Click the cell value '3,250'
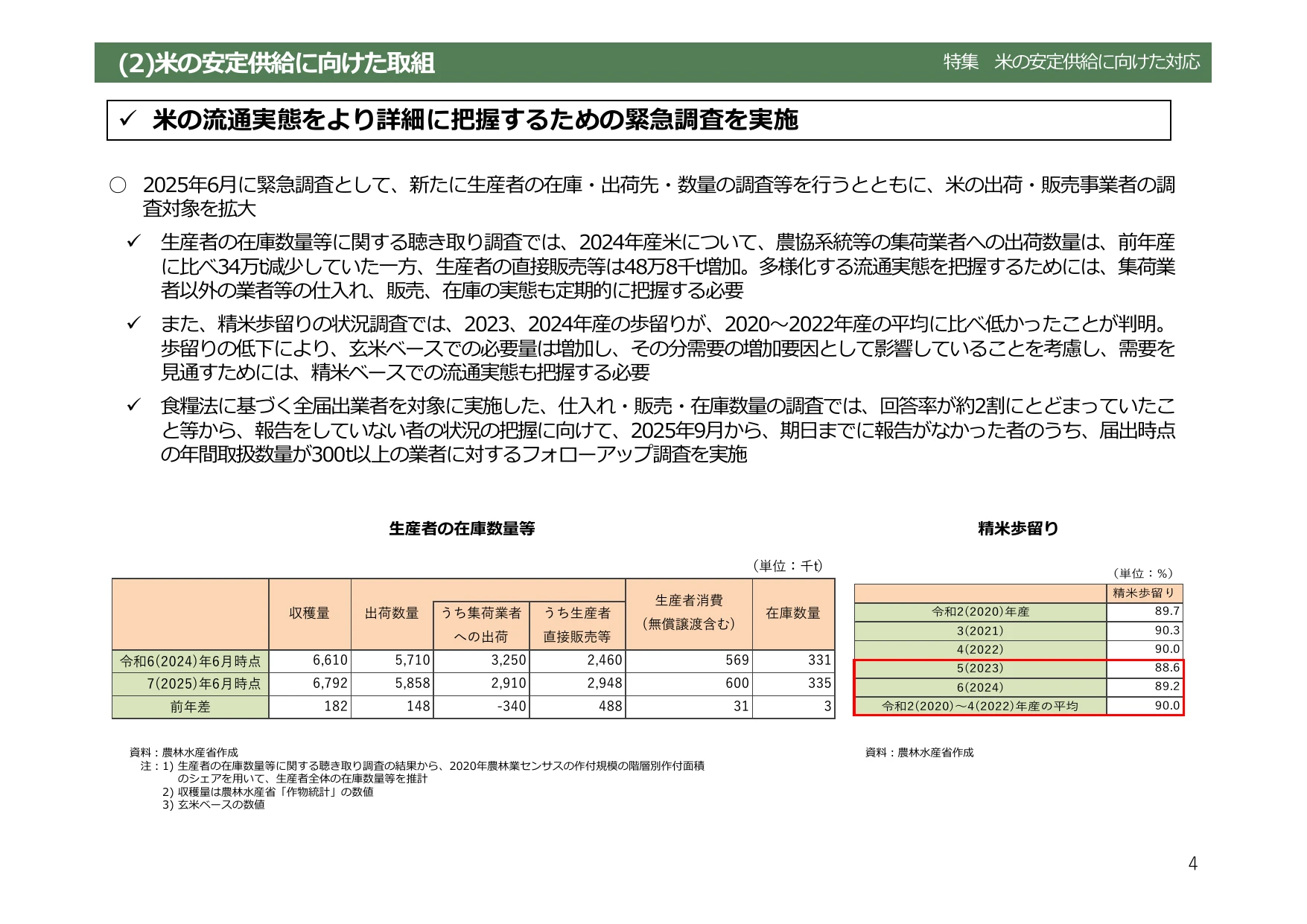1307x924 pixels. [509, 660]
